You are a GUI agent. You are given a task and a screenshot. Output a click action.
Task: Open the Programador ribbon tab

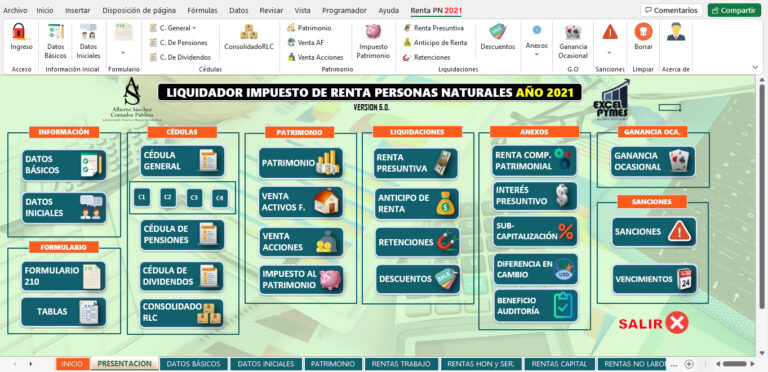344,10
